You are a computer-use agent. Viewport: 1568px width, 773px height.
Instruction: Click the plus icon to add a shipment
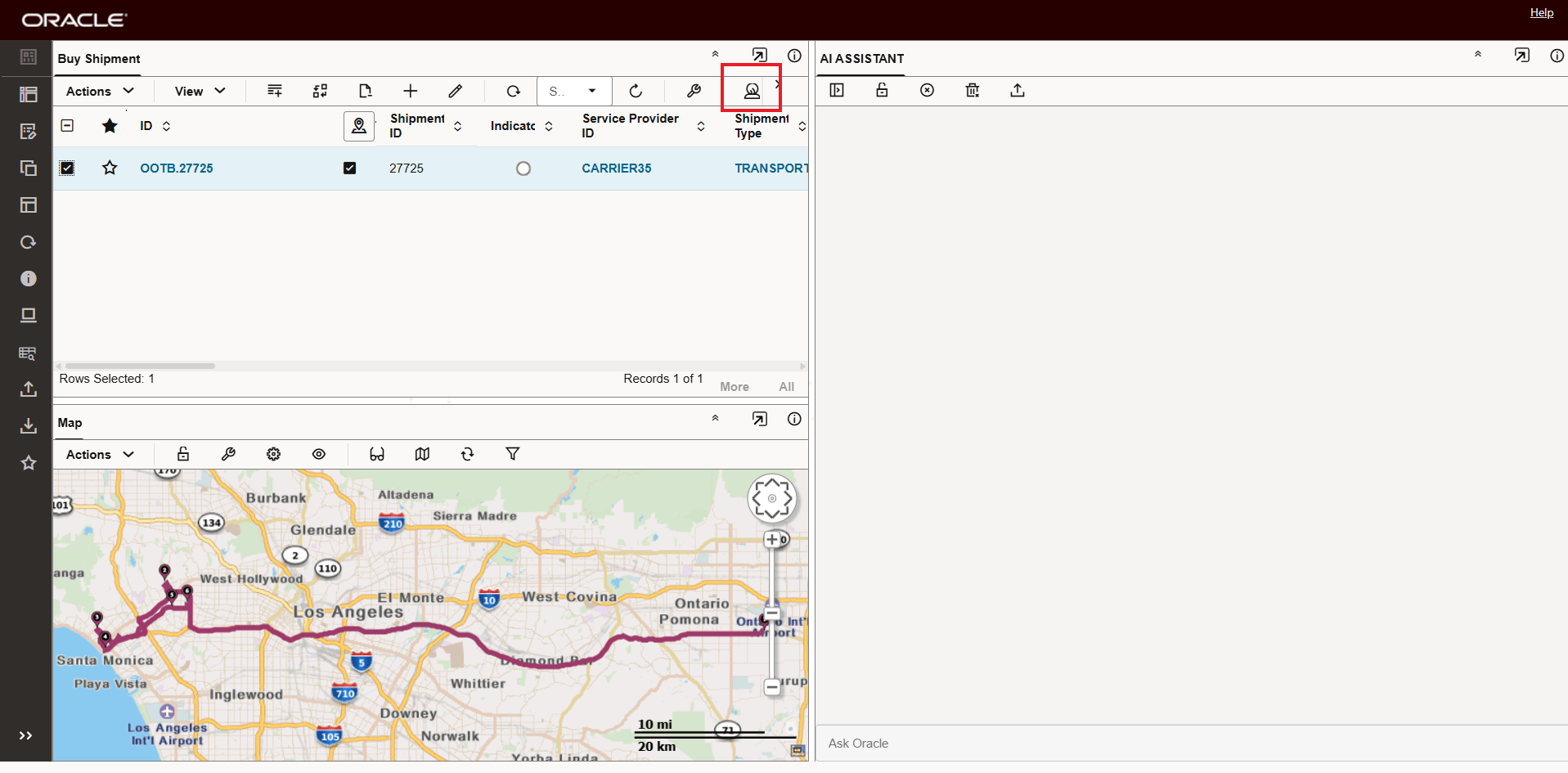pyautogui.click(x=410, y=90)
